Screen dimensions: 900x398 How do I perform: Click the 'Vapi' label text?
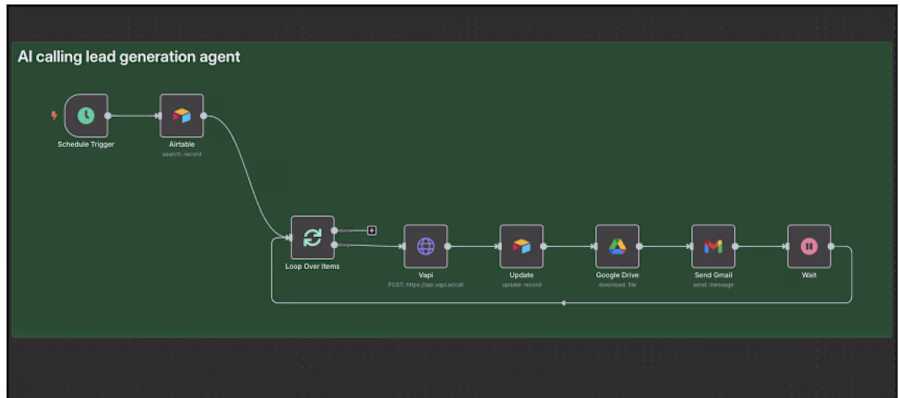click(x=425, y=275)
